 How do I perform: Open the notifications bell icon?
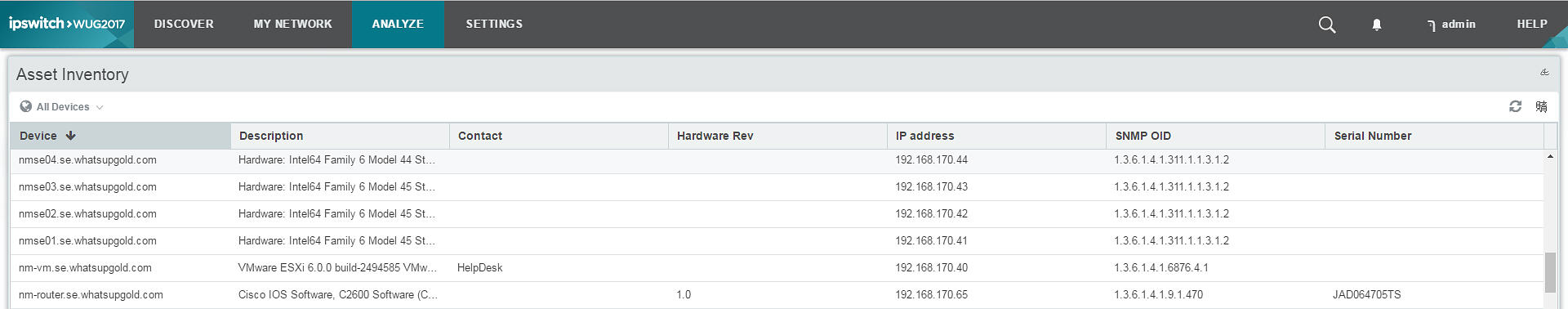pos(1377,25)
